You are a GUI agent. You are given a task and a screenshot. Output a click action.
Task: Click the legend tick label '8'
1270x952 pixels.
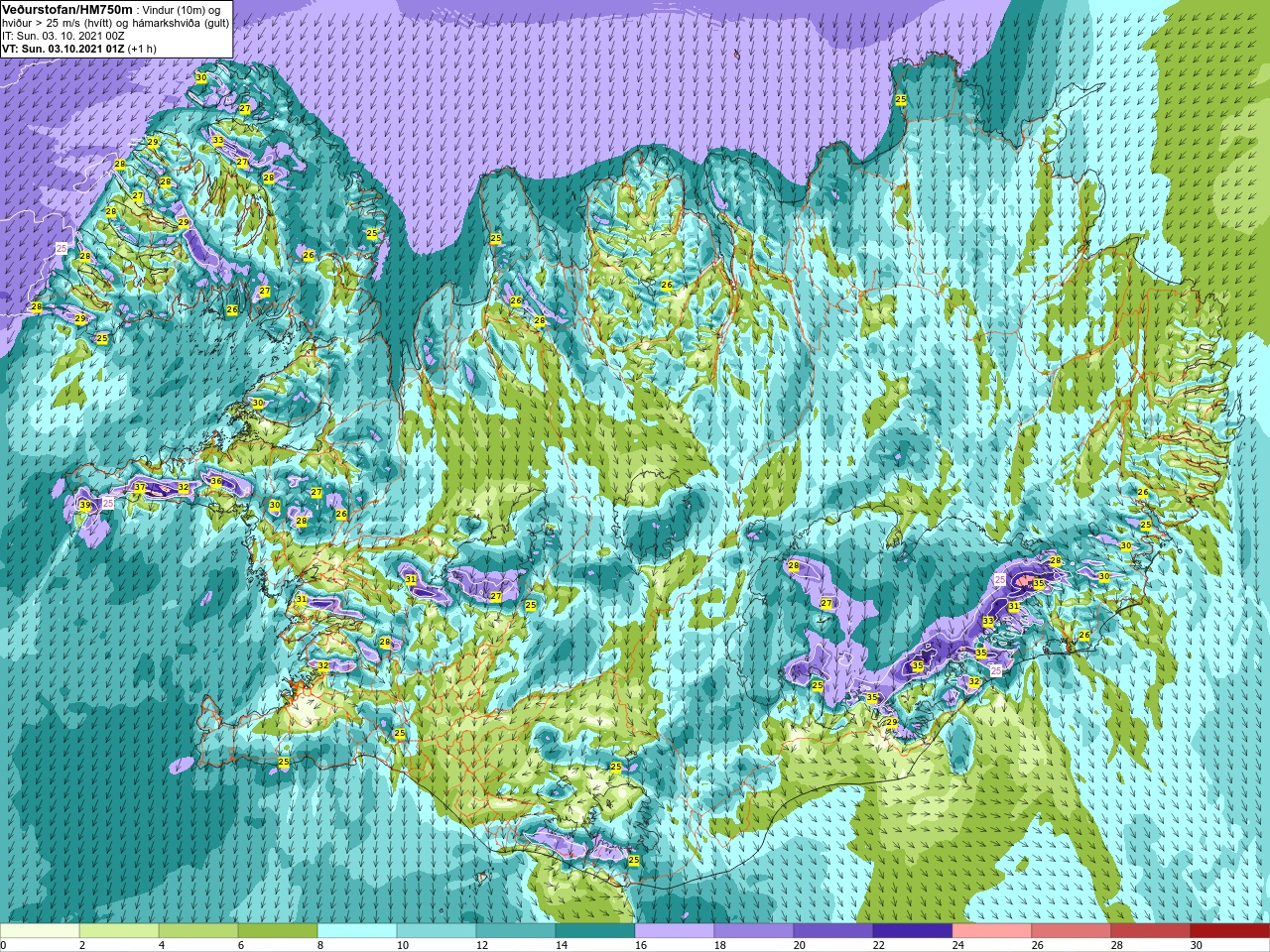319,945
